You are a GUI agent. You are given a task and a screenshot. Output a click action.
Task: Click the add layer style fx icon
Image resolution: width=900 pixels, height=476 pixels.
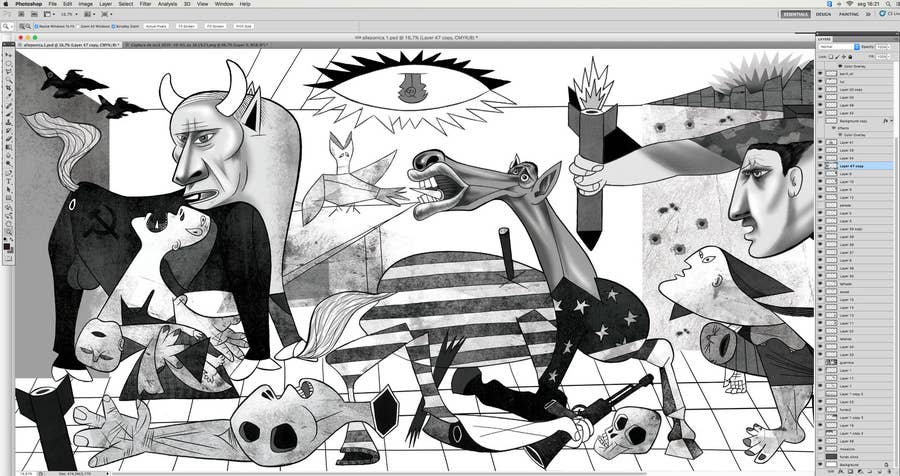pyautogui.click(x=841, y=471)
